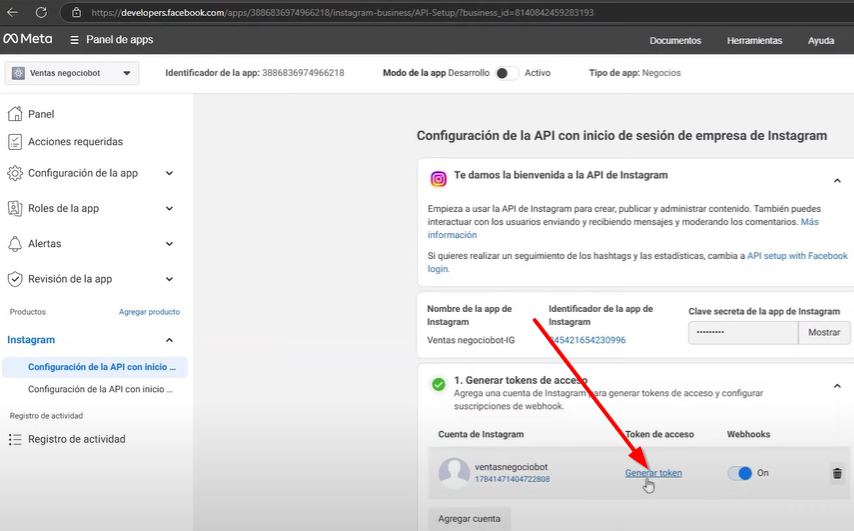Open API setup with Facebook login link

797,255
